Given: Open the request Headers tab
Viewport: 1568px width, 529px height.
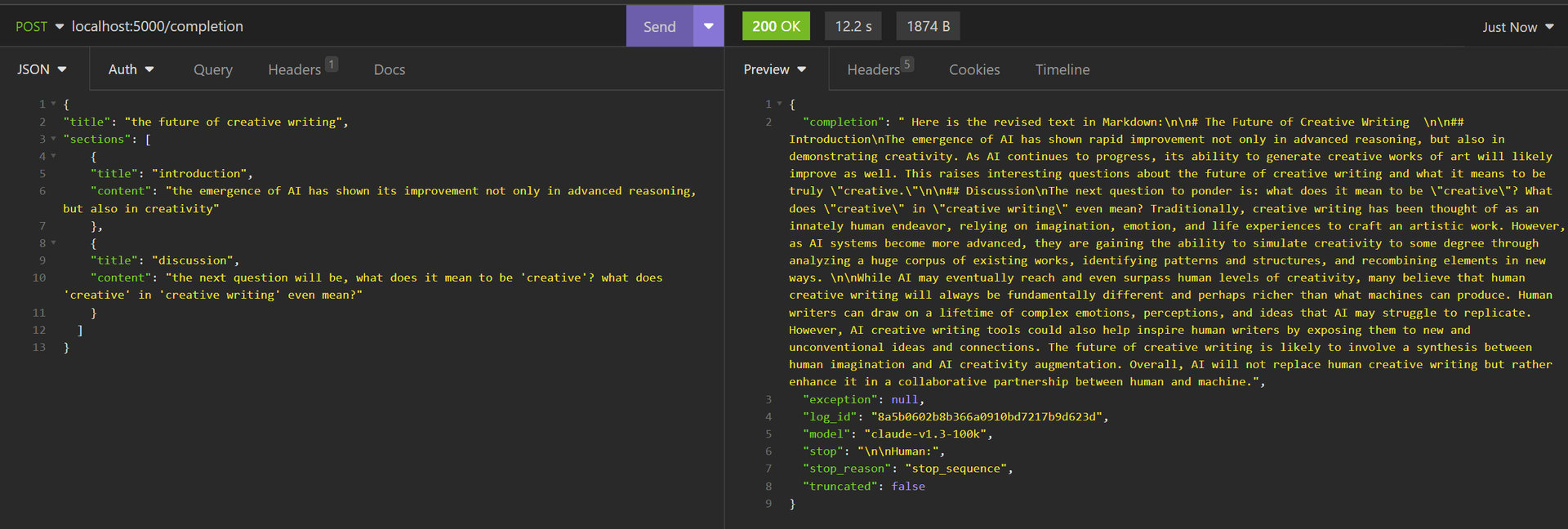Looking at the screenshot, I should point(295,69).
